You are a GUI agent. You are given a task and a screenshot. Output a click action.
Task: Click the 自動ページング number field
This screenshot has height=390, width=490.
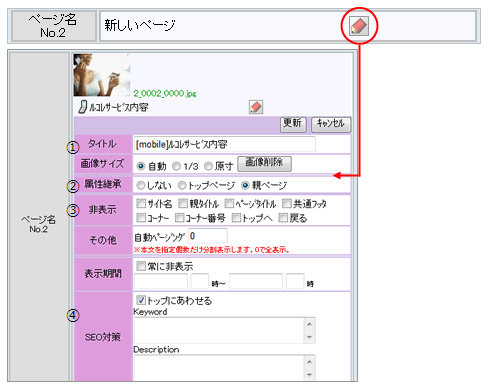(208, 236)
